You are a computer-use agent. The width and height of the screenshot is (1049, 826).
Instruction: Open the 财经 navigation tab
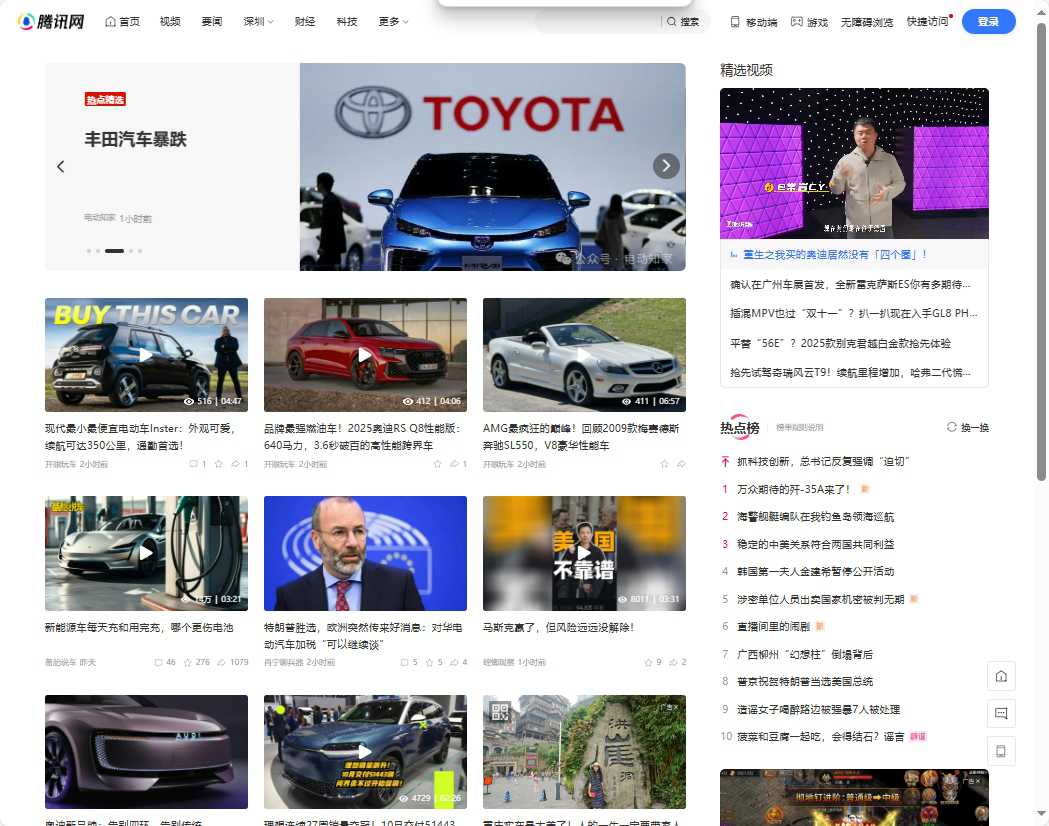pos(305,21)
